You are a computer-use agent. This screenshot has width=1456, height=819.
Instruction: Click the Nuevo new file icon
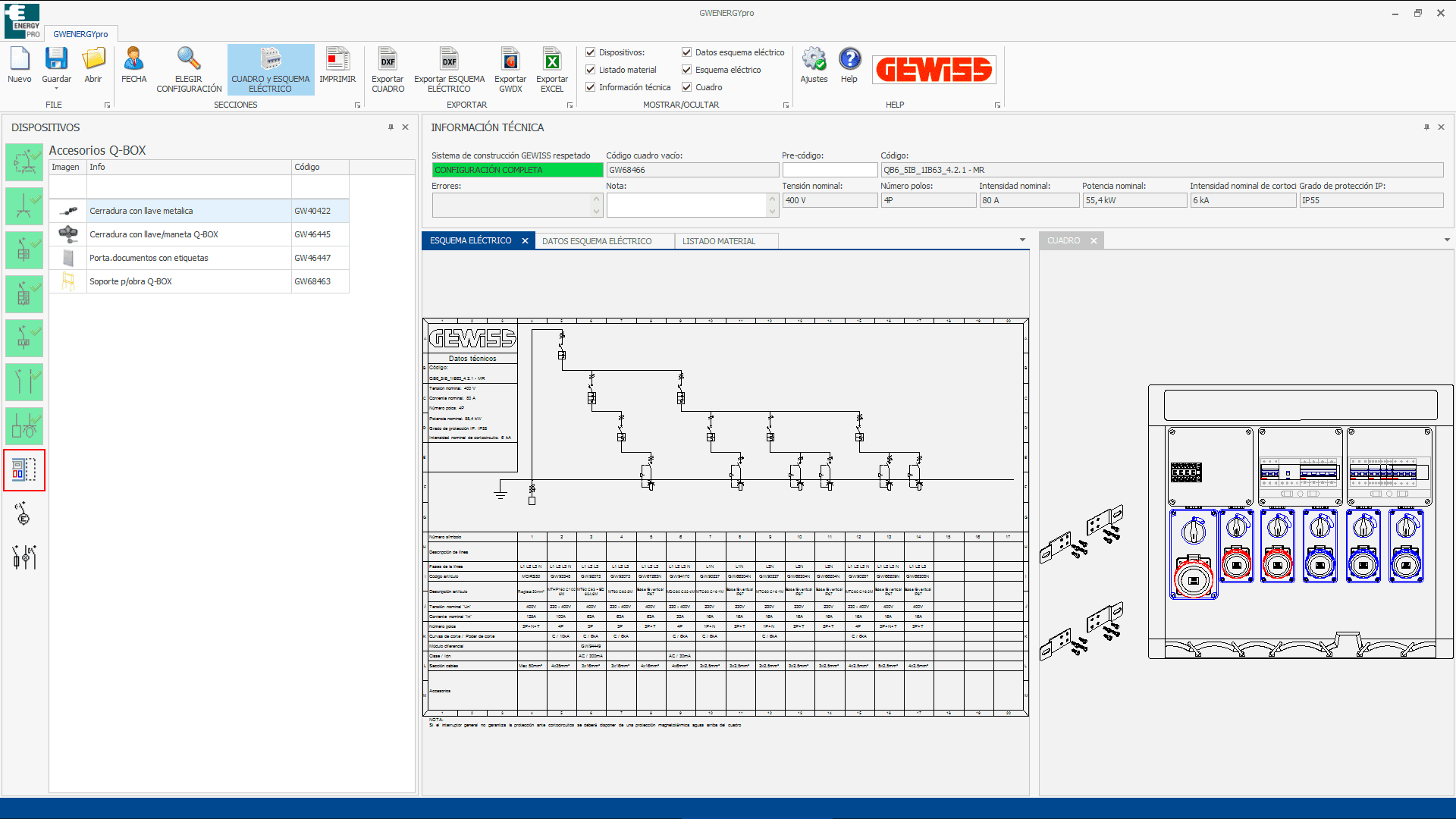click(20, 59)
